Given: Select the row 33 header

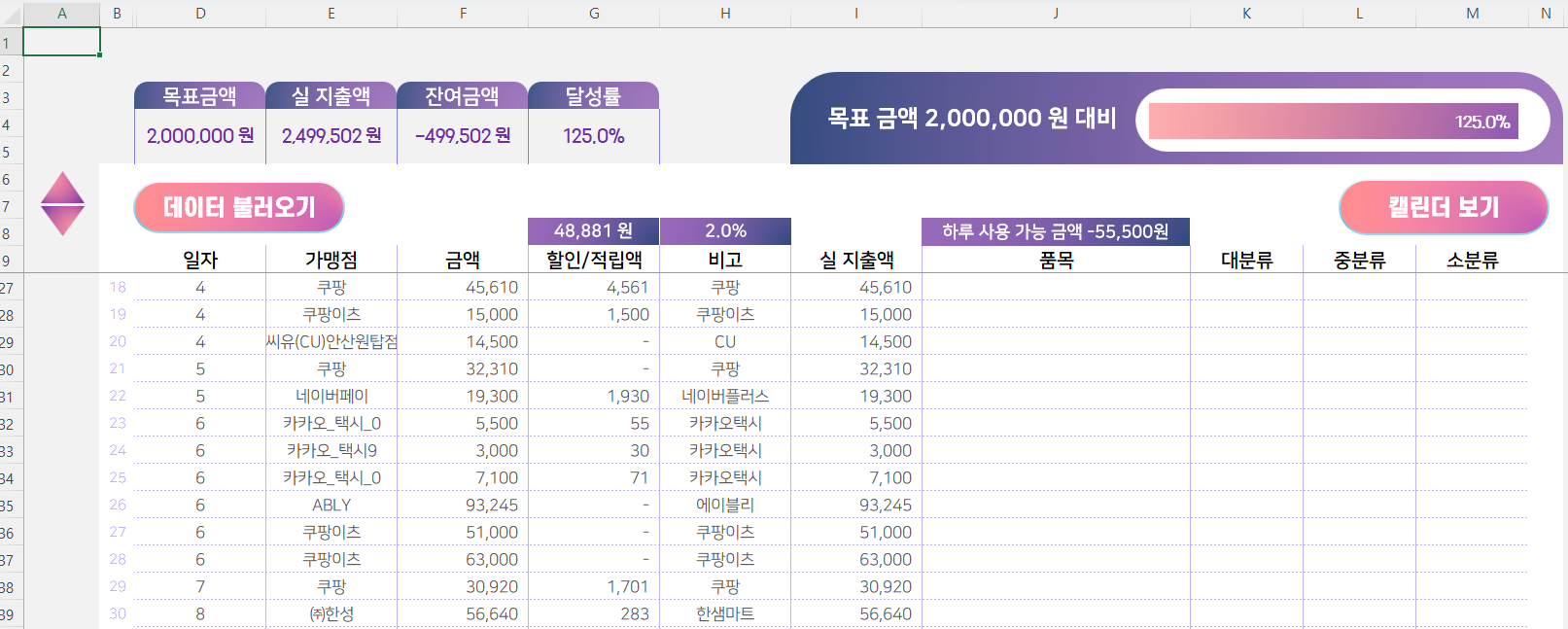Looking at the screenshot, I should 8,451.
